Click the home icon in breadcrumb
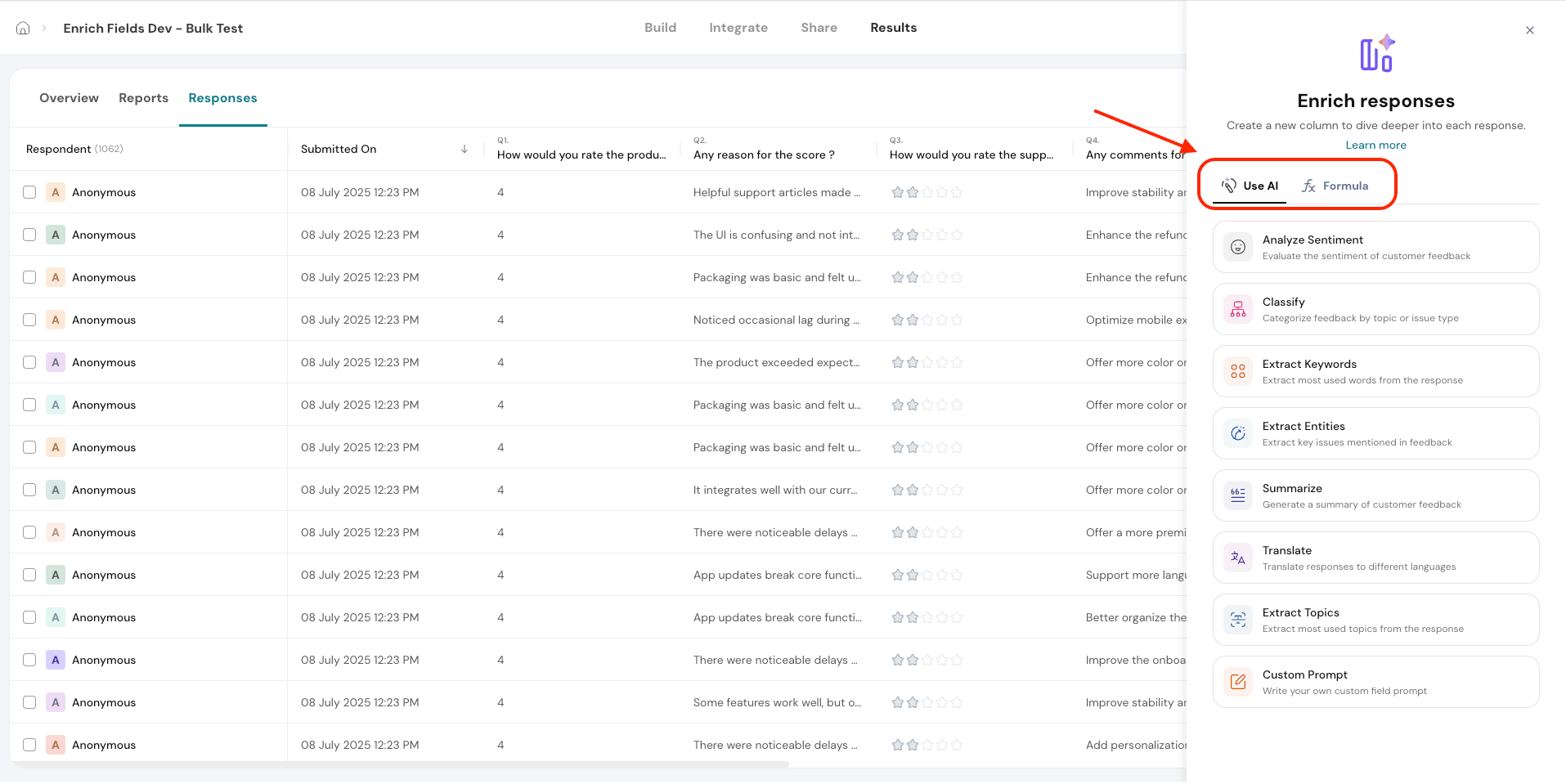This screenshot has width=1566, height=784. pos(23,28)
